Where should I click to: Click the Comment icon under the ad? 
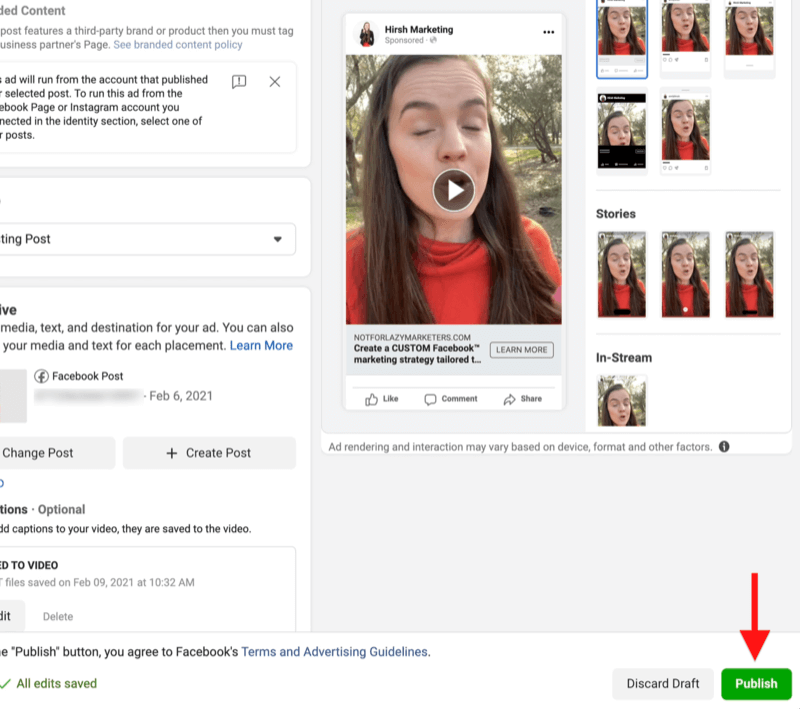[431, 399]
